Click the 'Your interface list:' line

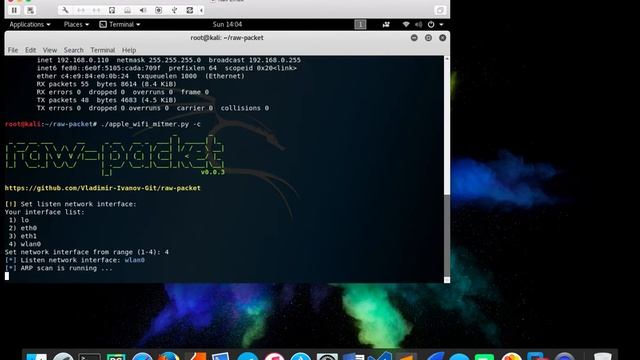[44, 212]
